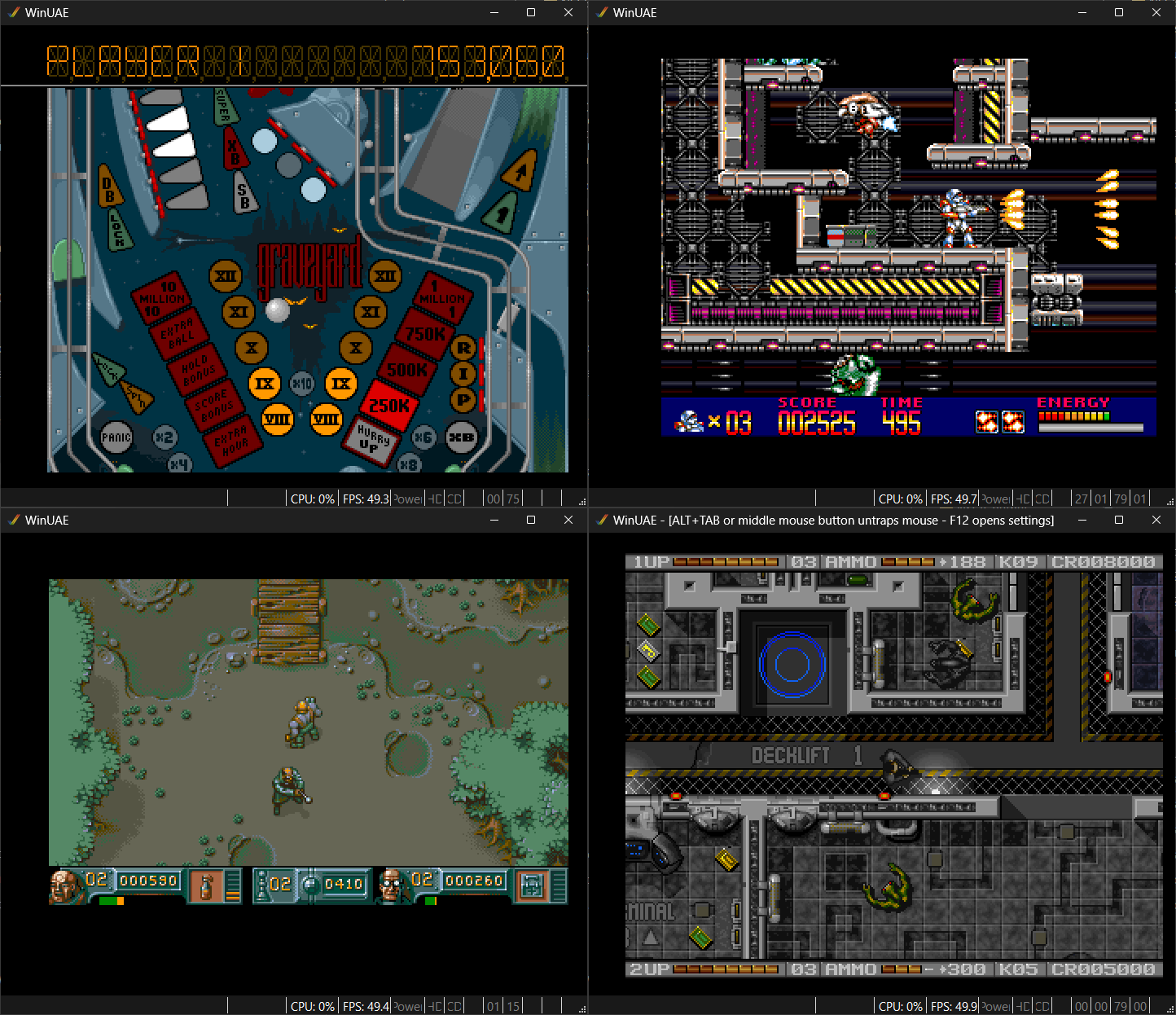Click the 2UP energy bar in Alien Breed
1176x1015 pixels.
click(726, 969)
